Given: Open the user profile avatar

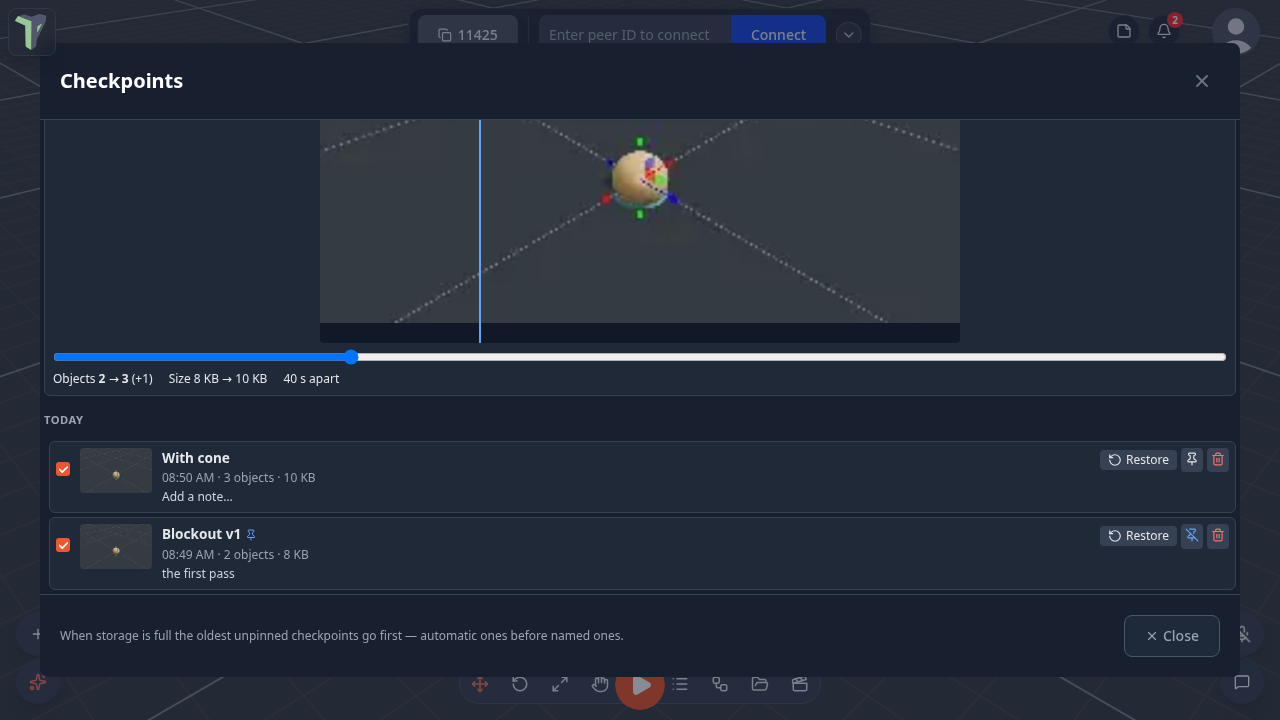Looking at the screenshot, I should (x=1236, y=32).
